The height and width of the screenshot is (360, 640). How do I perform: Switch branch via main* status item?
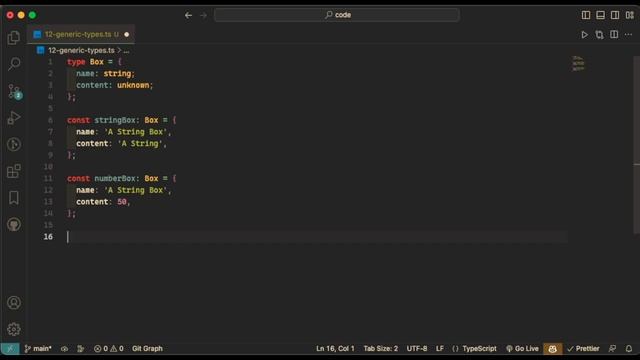38,349
